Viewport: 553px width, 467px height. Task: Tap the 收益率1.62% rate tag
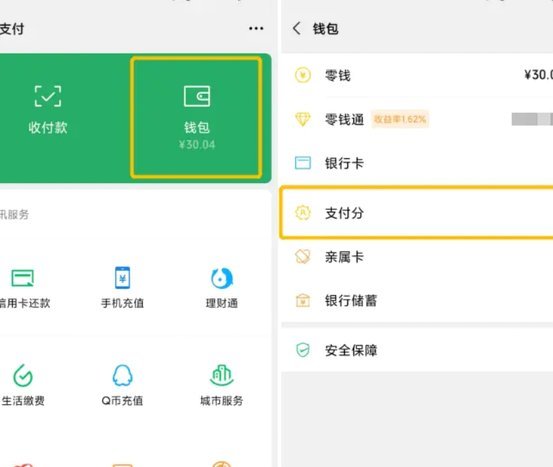[400, 119]
